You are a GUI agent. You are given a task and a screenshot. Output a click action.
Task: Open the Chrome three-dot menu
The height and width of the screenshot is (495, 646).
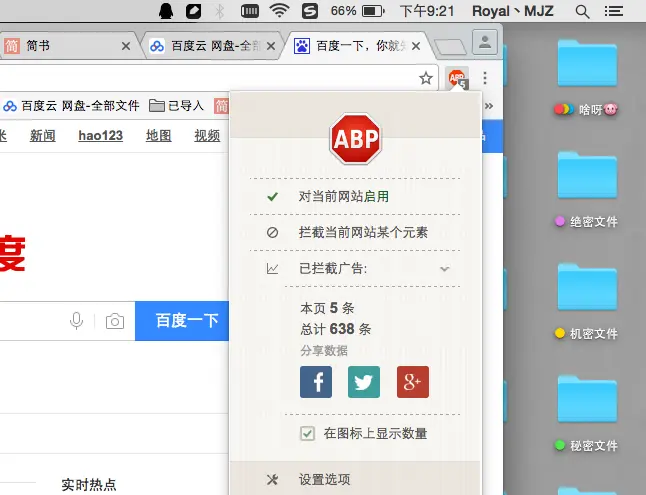(485, 78)
